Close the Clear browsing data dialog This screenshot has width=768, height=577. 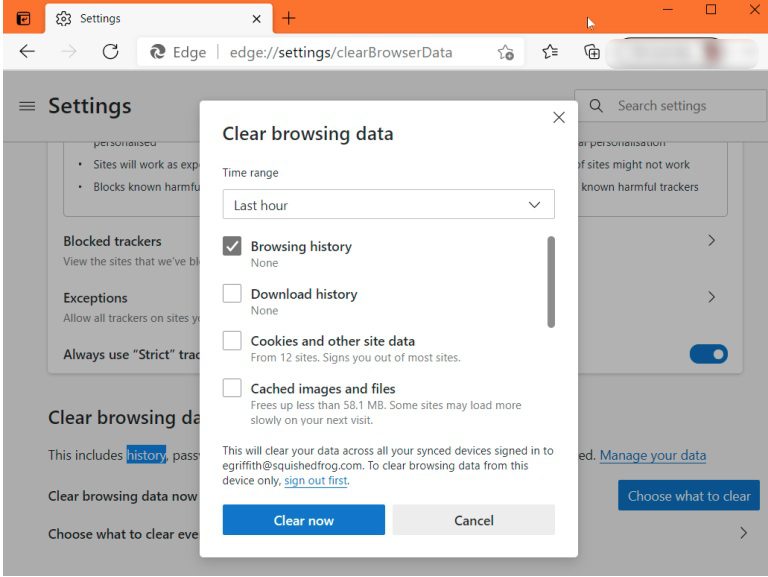pyautogui.click(x=559, y=118)
